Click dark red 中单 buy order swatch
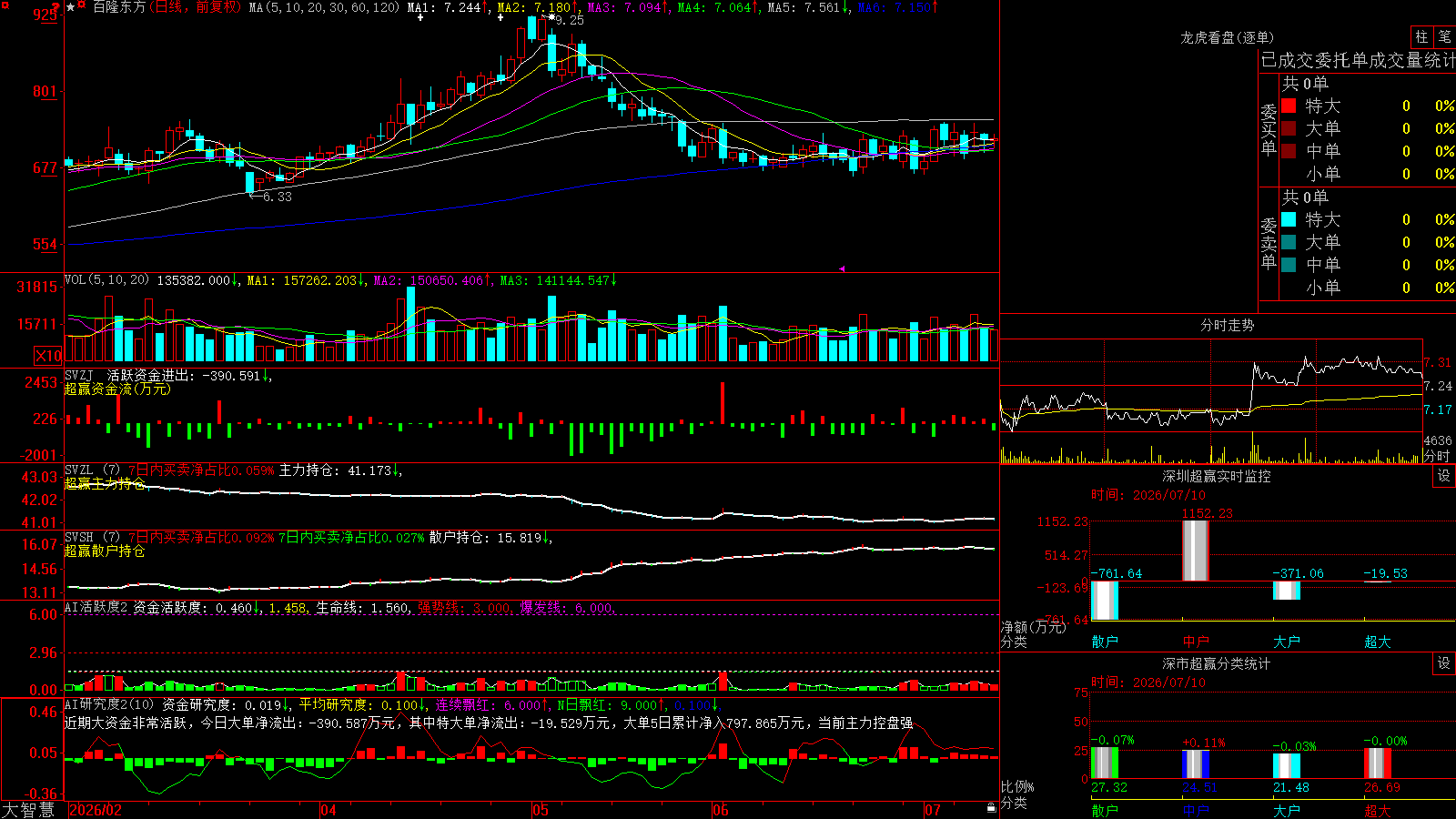Image resolution: width=1456 pixels, height=819 pixels. (1289, 151)
